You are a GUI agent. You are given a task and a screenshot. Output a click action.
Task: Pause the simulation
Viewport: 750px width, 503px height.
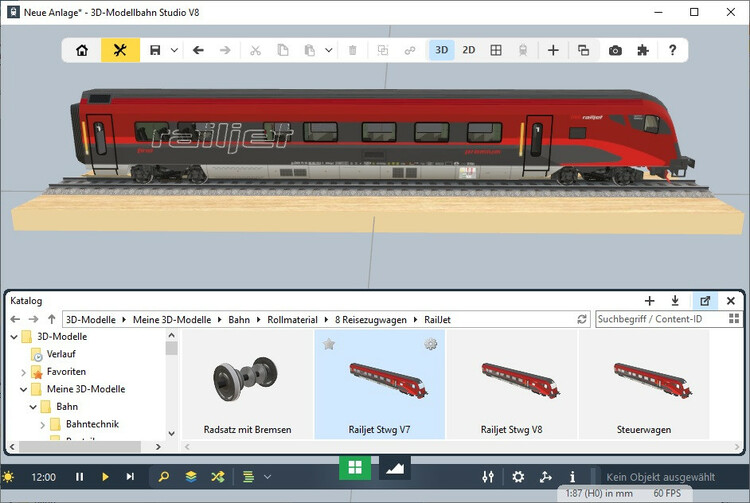point(79,477)
